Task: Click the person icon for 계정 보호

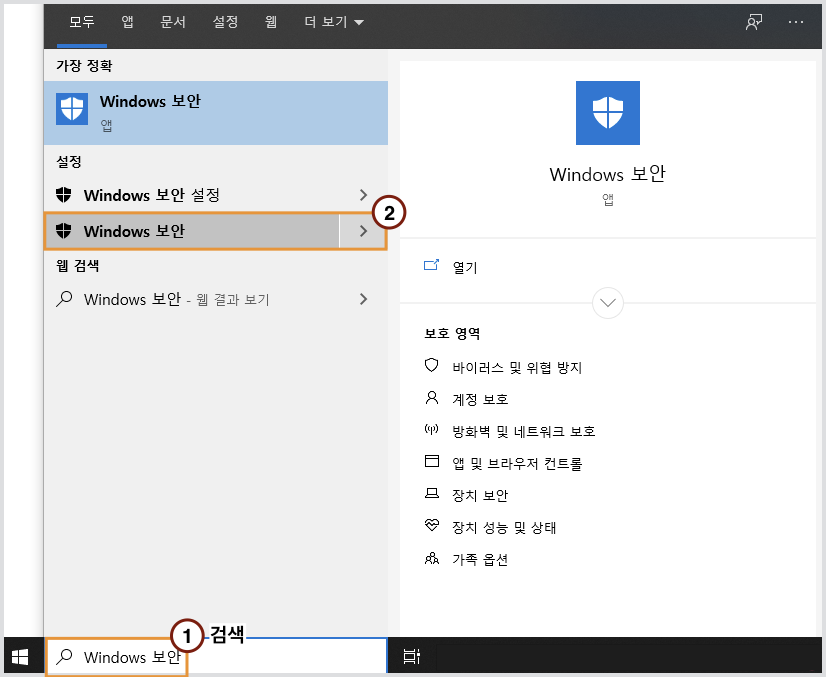Action: pos(431,397)
